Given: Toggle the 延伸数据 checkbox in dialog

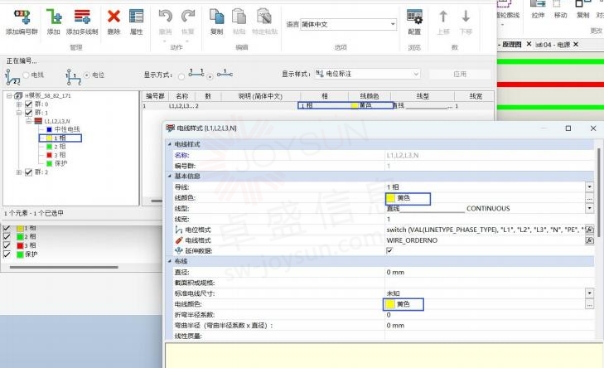Looking at the screenshot, I should [x=389, y=251].
